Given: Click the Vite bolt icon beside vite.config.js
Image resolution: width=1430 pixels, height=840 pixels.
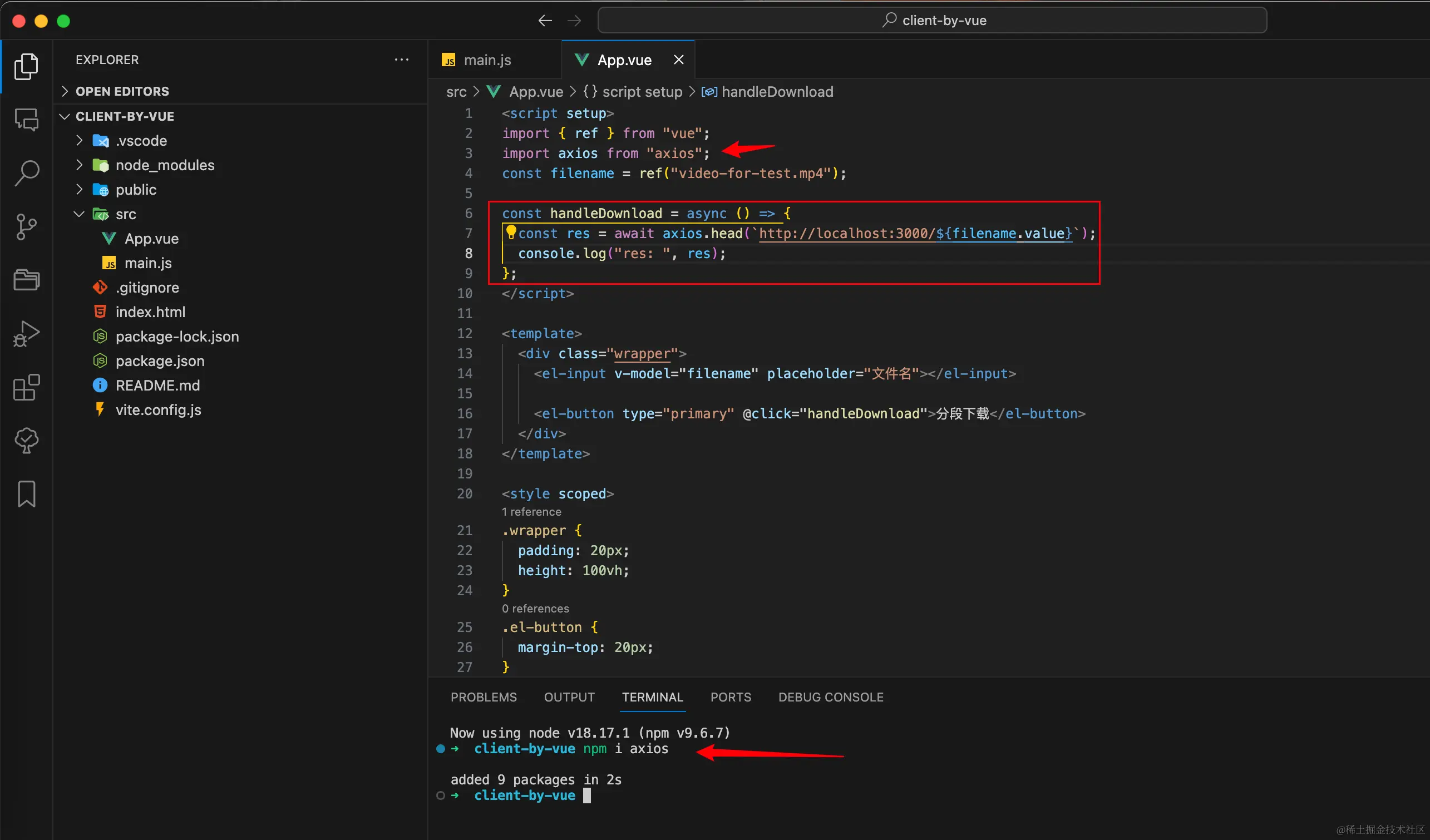Looking at the screenshot, I should coord(100,409).
